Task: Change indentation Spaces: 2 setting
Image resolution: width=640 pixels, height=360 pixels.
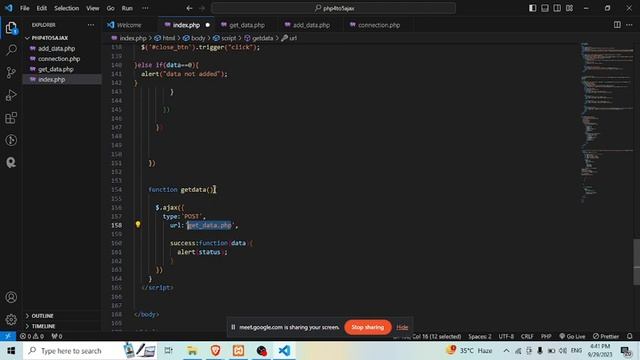Action: tap(480, 336)
